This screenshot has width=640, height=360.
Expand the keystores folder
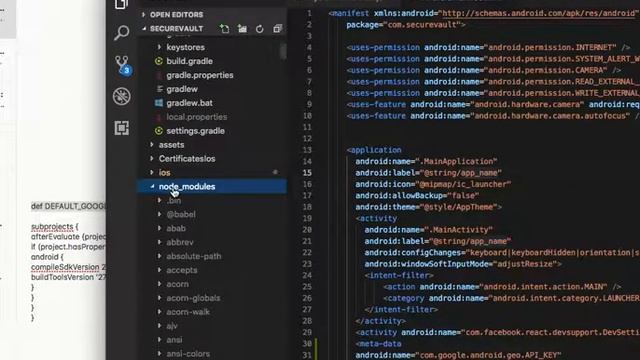coord(160,47)
